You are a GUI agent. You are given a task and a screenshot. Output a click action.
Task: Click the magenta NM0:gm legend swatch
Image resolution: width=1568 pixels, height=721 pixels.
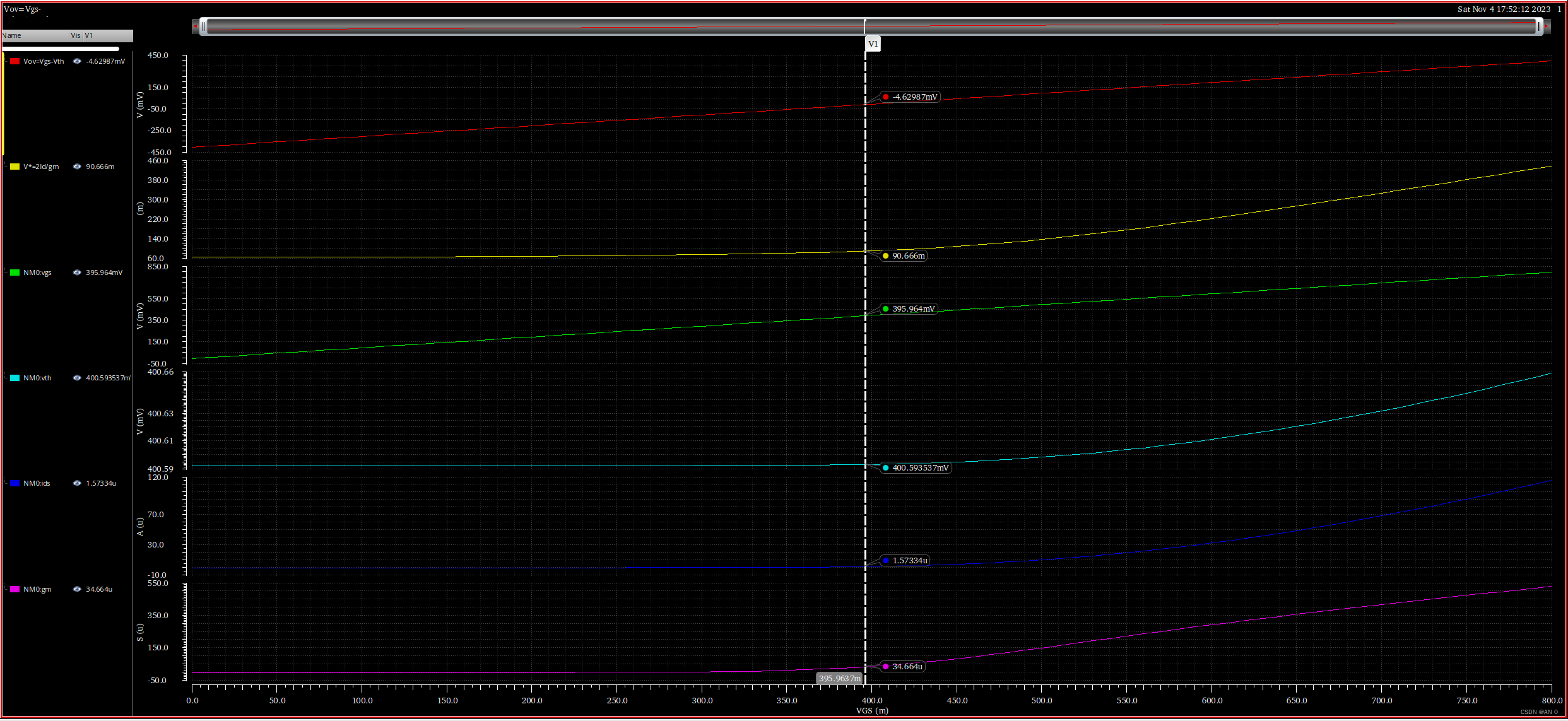15,589
